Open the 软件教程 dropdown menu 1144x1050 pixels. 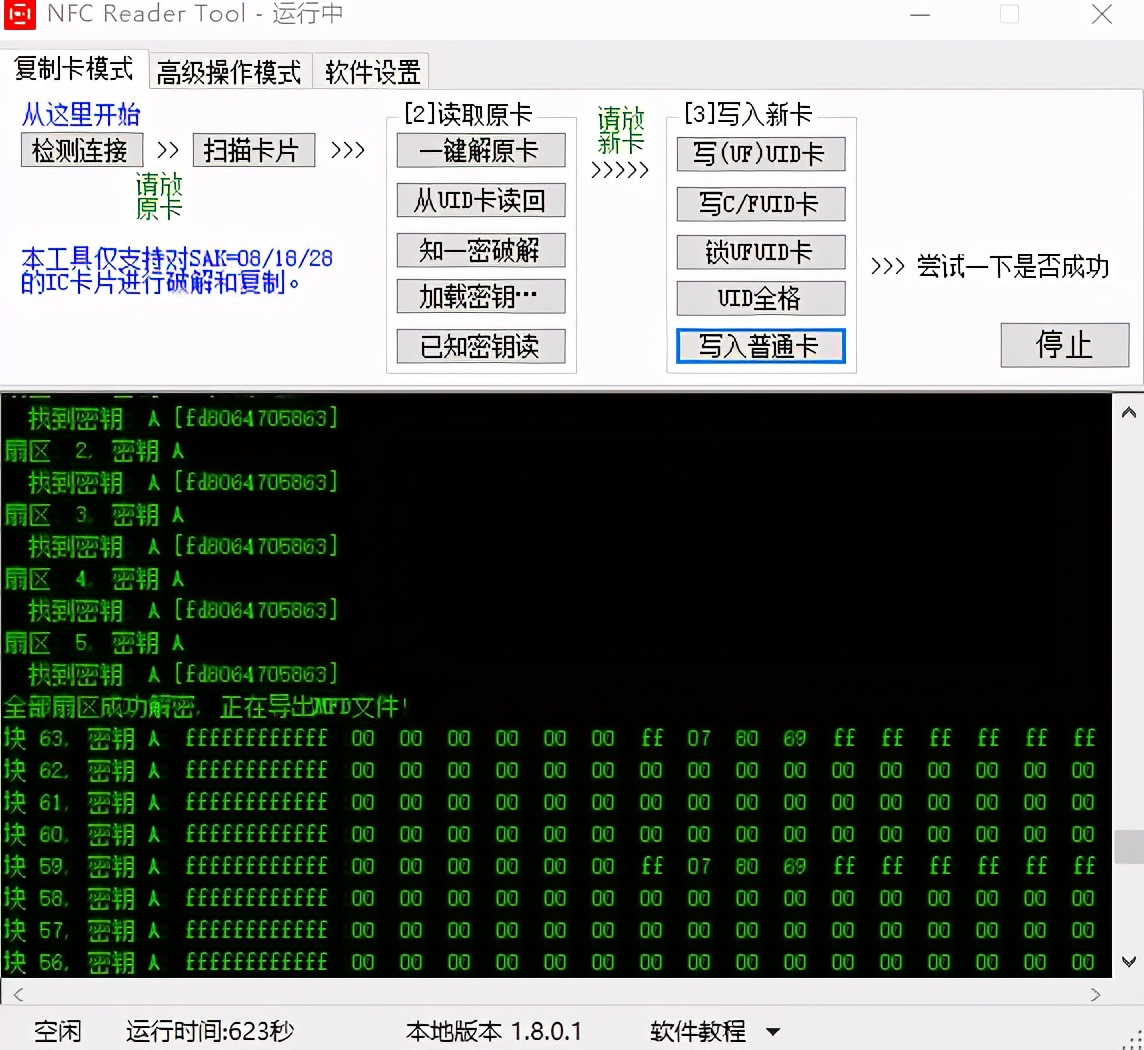(710, 1031)
